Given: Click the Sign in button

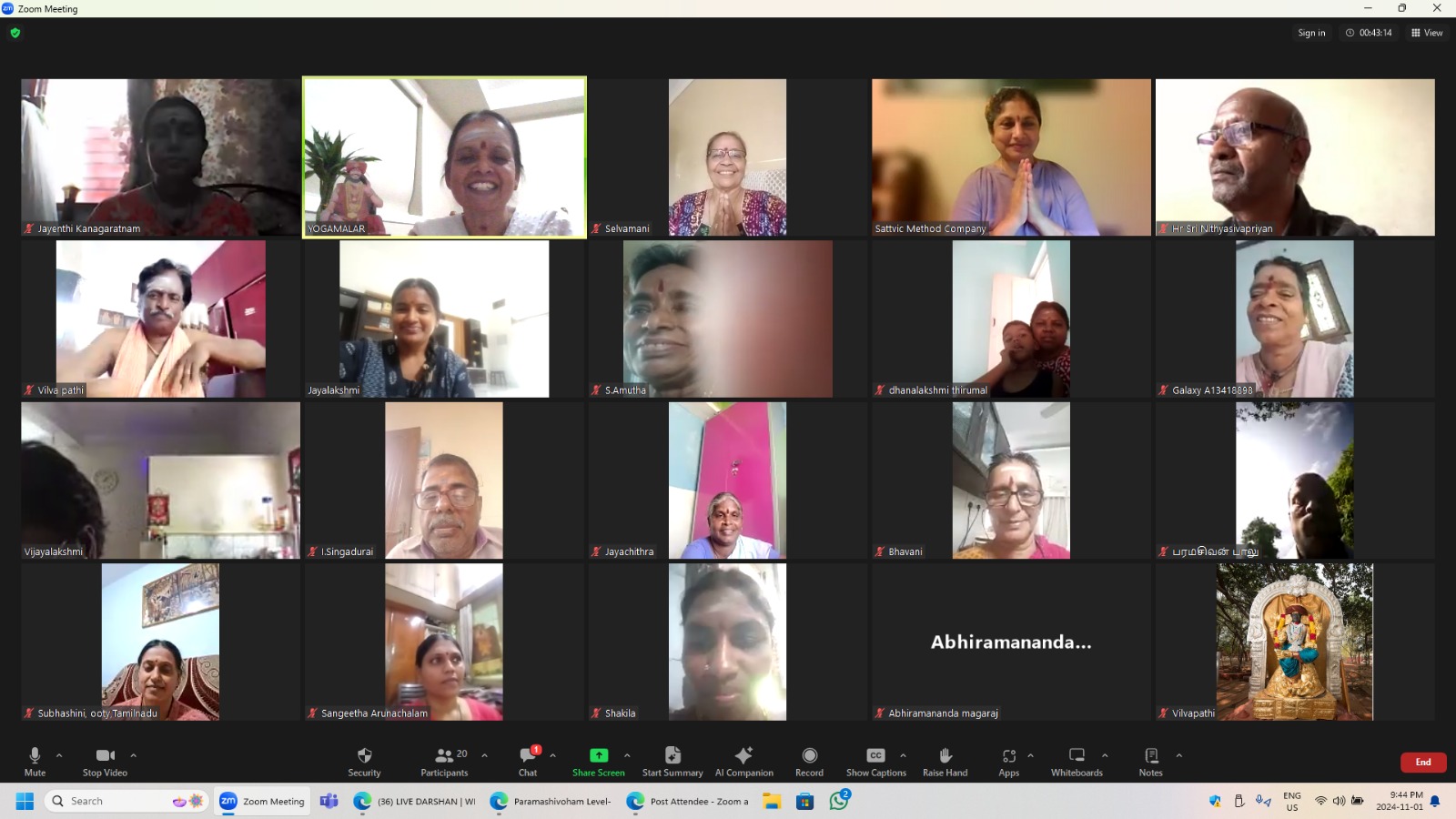Looking at the screenshot, I should click(1311, 33).
